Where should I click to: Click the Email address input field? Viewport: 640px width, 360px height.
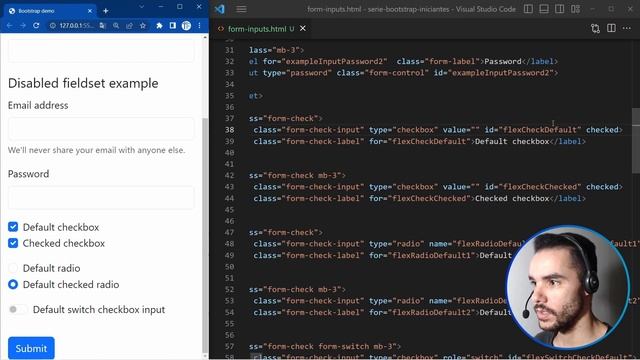(x=101, y=129)
